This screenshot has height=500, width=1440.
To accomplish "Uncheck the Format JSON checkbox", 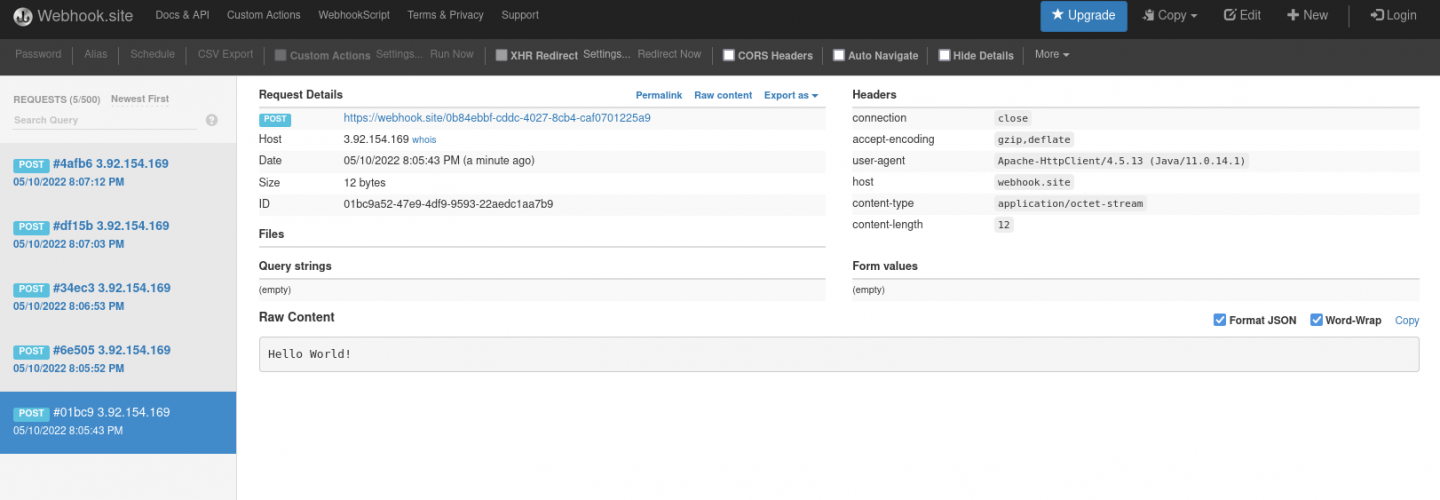I will click(x=1219, y=320).
